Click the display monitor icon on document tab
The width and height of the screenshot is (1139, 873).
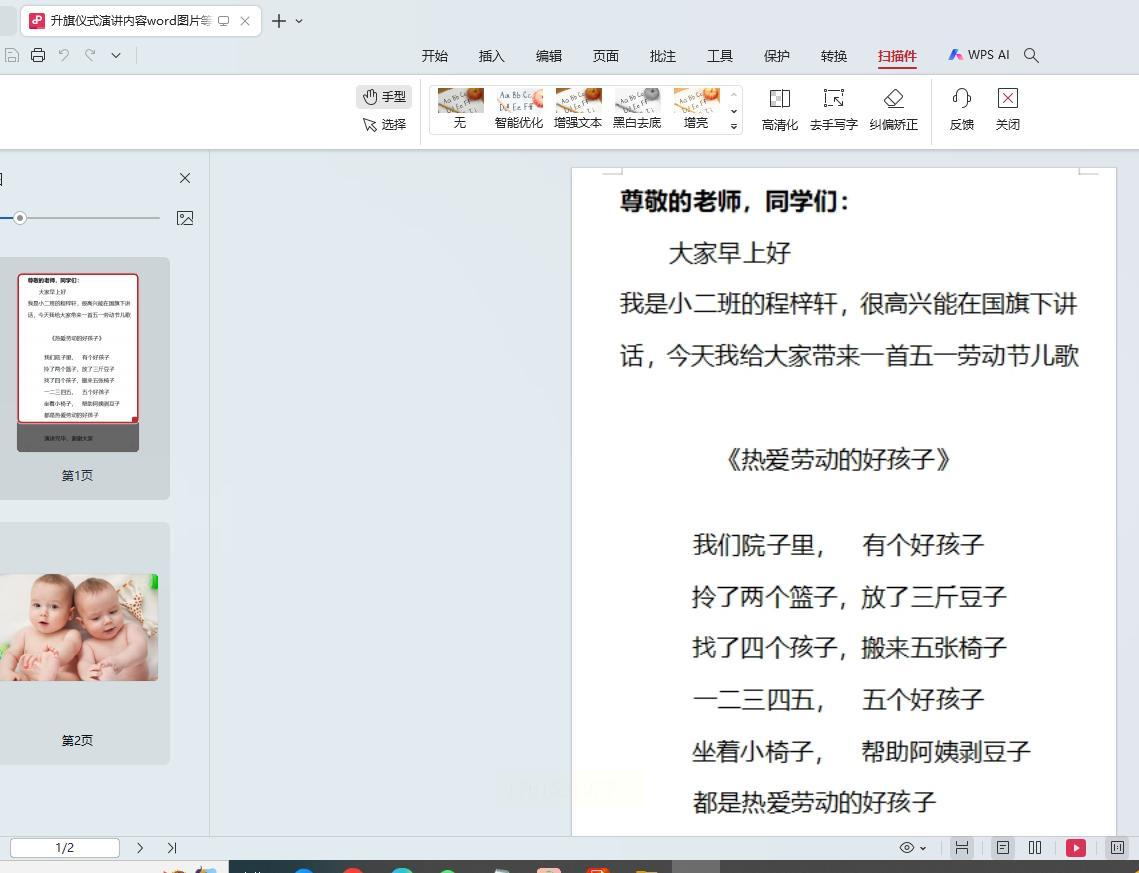click(224, 21)
